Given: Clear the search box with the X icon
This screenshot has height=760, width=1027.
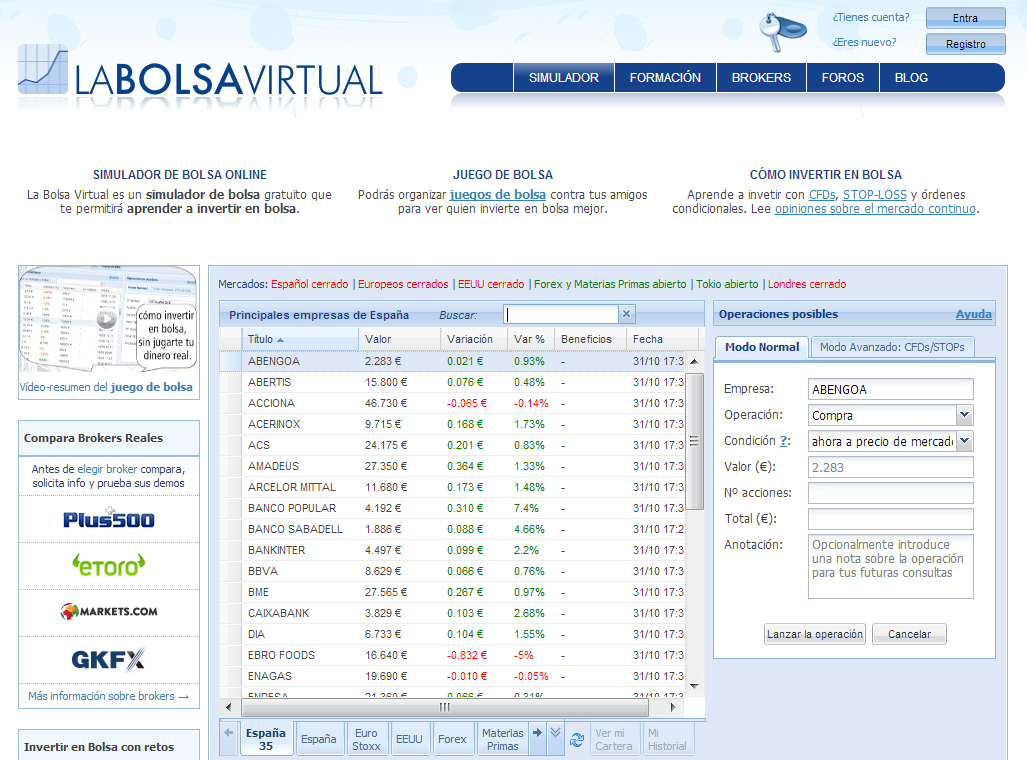Looking at the screenshot, I should pos(626,314).
